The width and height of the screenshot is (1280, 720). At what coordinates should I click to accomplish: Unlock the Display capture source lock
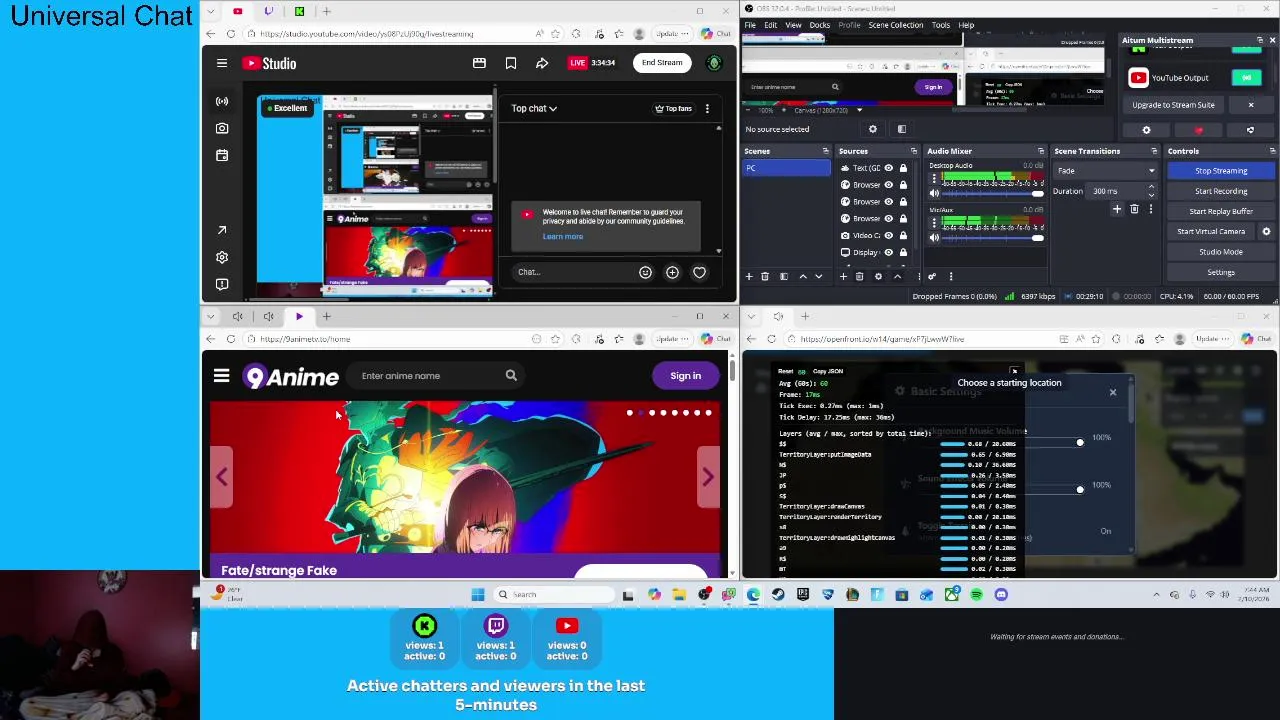(x=903, y=253)
